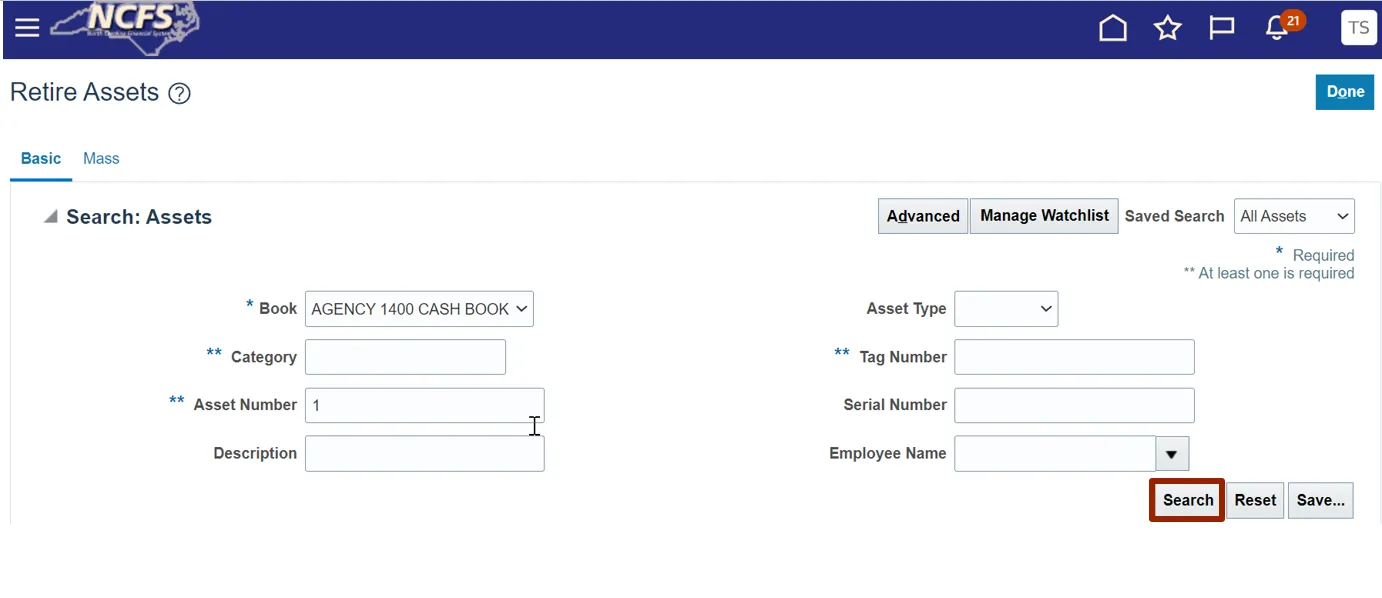This screenshot has height=598, width=1382.
Task: Click the Search button
Action: point(1187,500)
